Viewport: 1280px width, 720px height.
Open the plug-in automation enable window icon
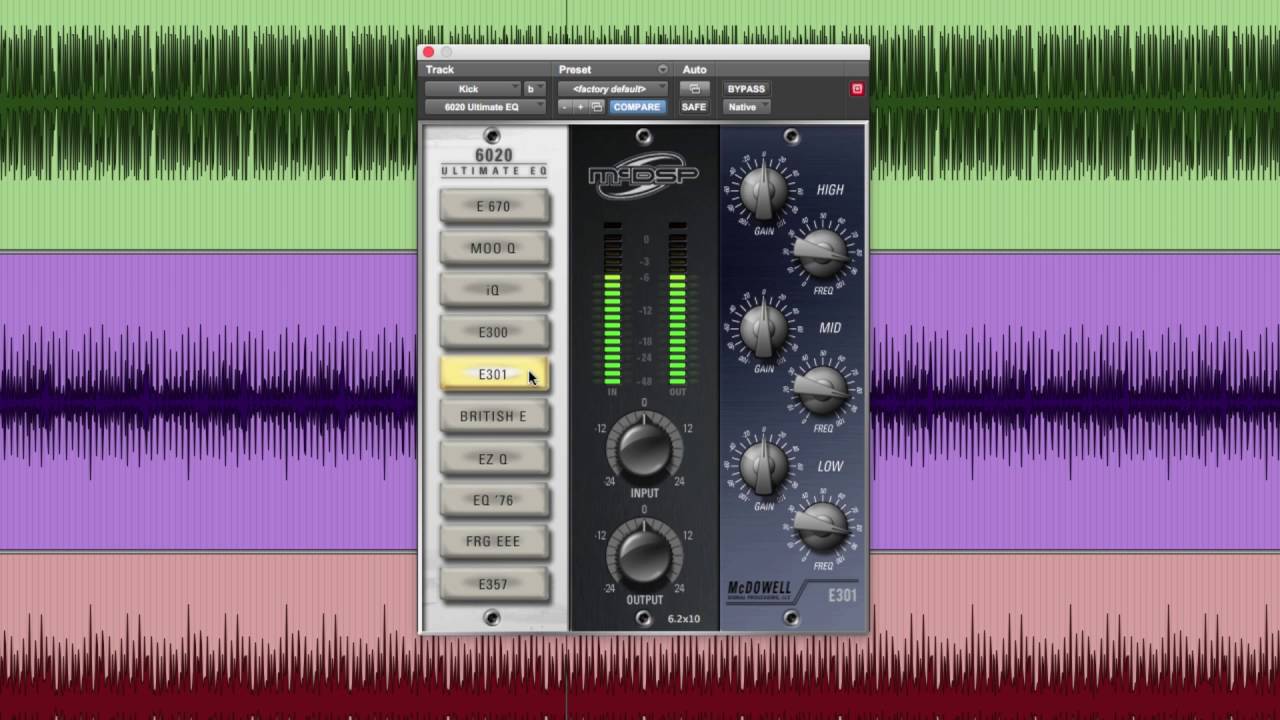point(694,89)
